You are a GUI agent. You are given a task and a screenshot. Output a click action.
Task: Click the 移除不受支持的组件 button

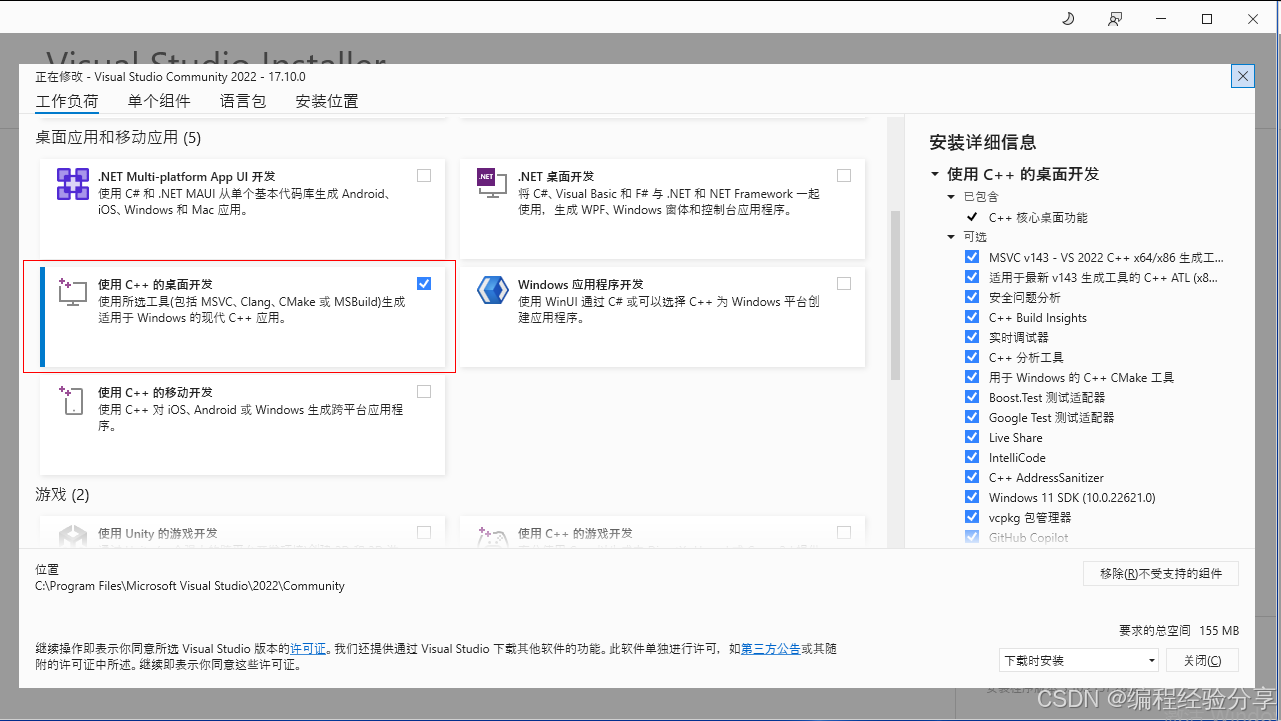click(1160, 573)
